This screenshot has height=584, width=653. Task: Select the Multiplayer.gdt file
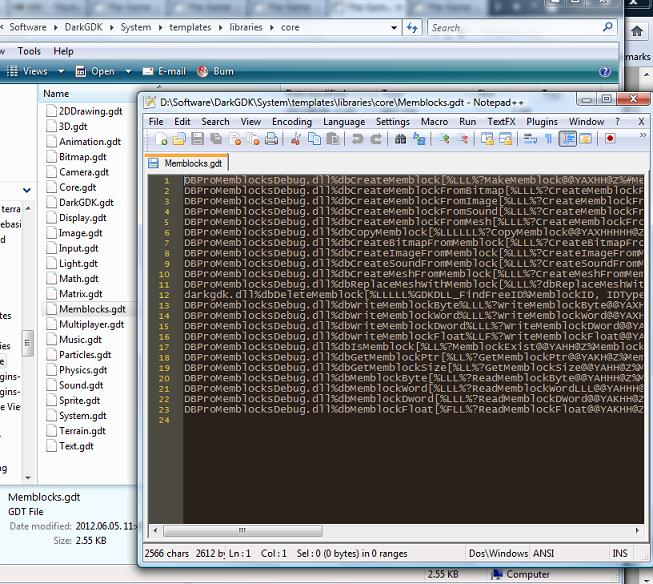(x=86, y=324)
